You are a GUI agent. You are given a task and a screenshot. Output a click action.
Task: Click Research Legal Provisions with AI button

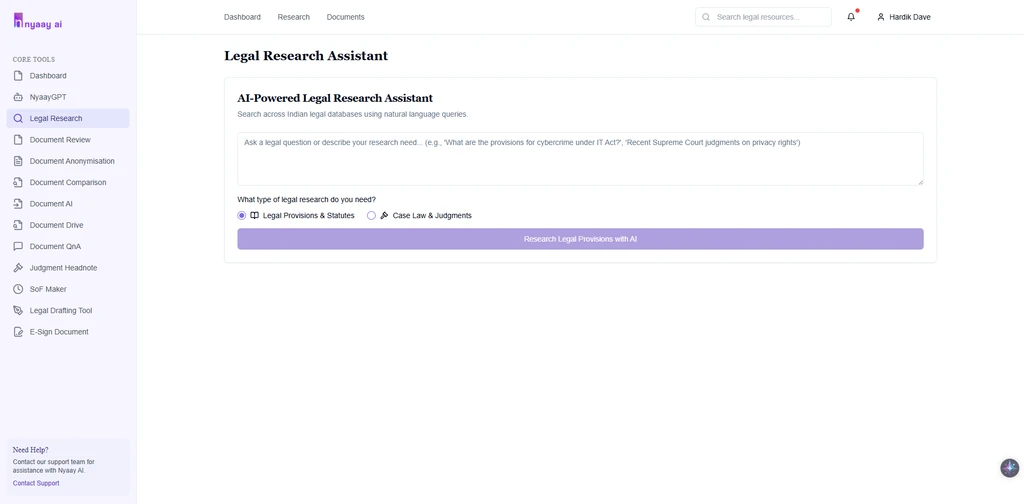[x=580, y=239]
